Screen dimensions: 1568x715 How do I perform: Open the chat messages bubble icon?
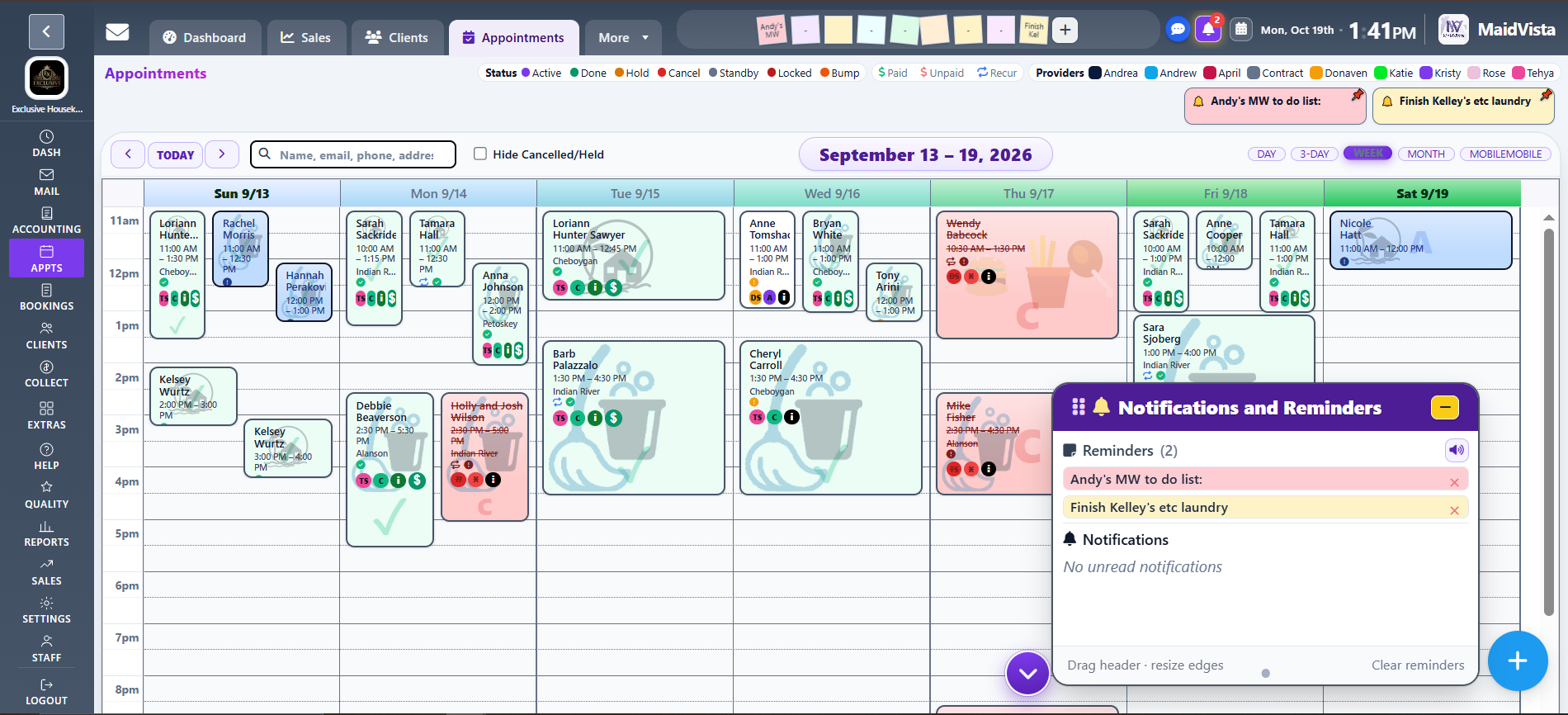1178,30
